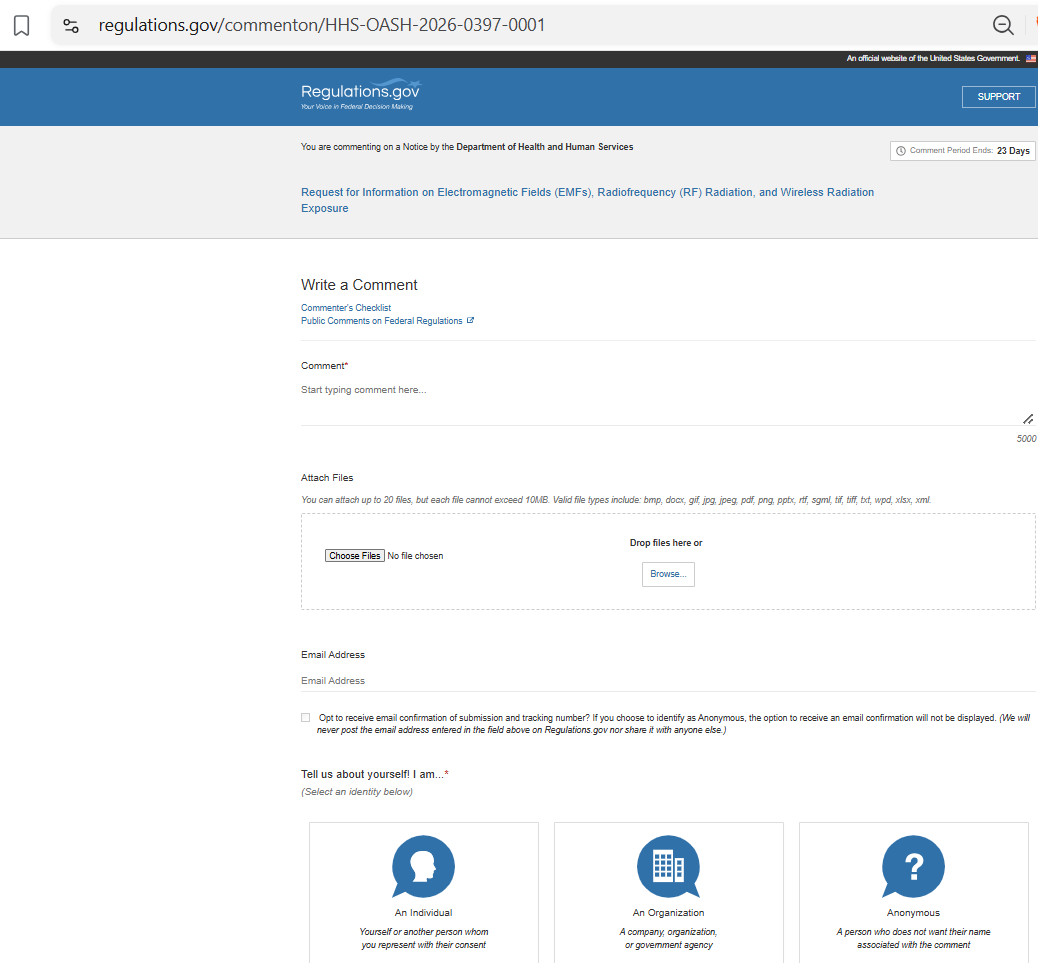The image size is (1038, 963).
Task: Click Tell us about yourself heading
Action: (x=375, y=774)
